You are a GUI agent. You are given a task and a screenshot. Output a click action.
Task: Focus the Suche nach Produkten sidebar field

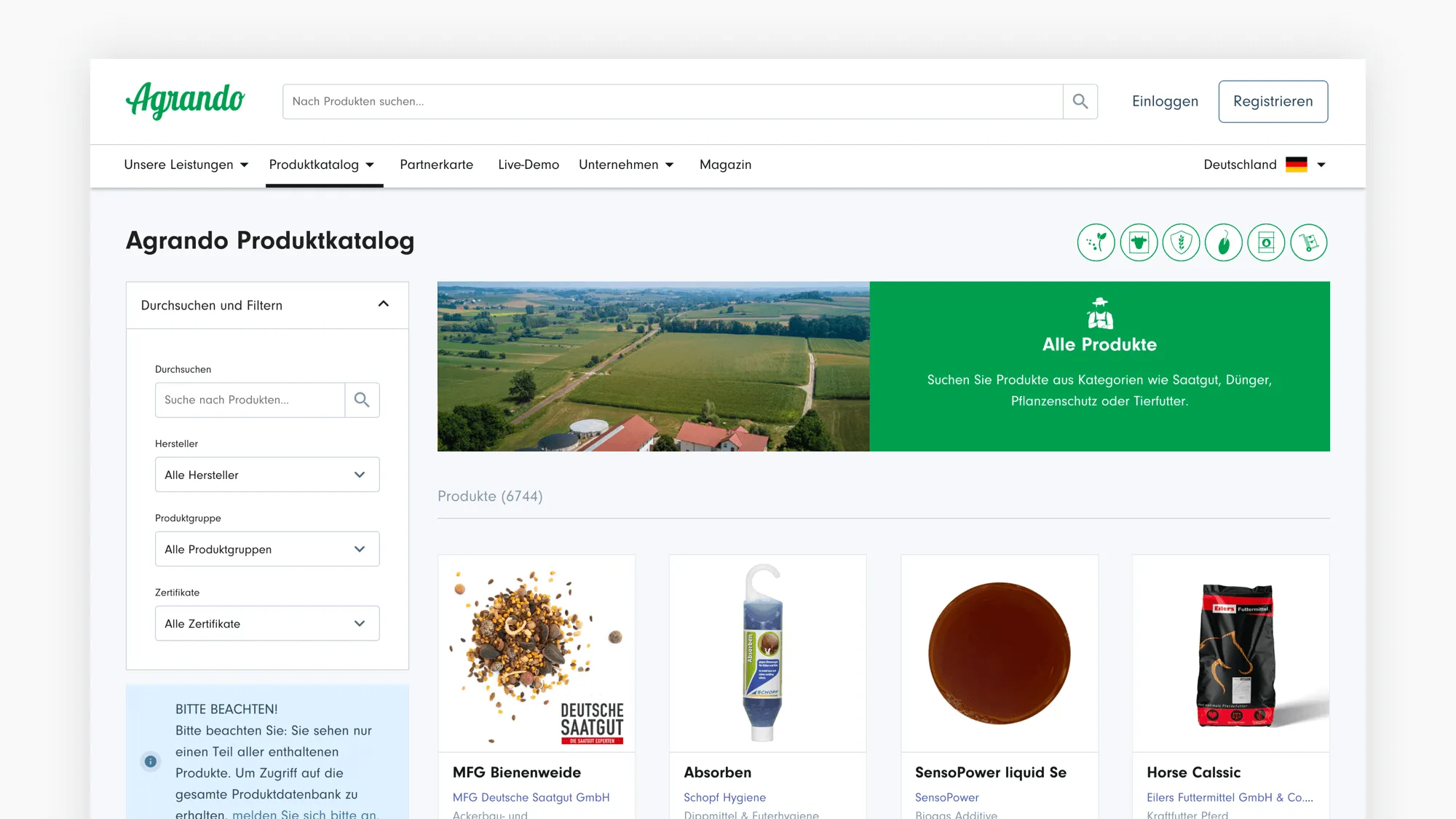pyautogui.click(x=250, y=400)
